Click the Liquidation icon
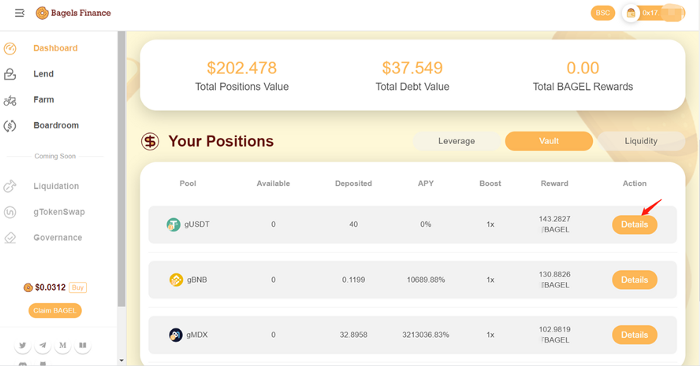Viewport: 700px width, 366px height. 10,186
